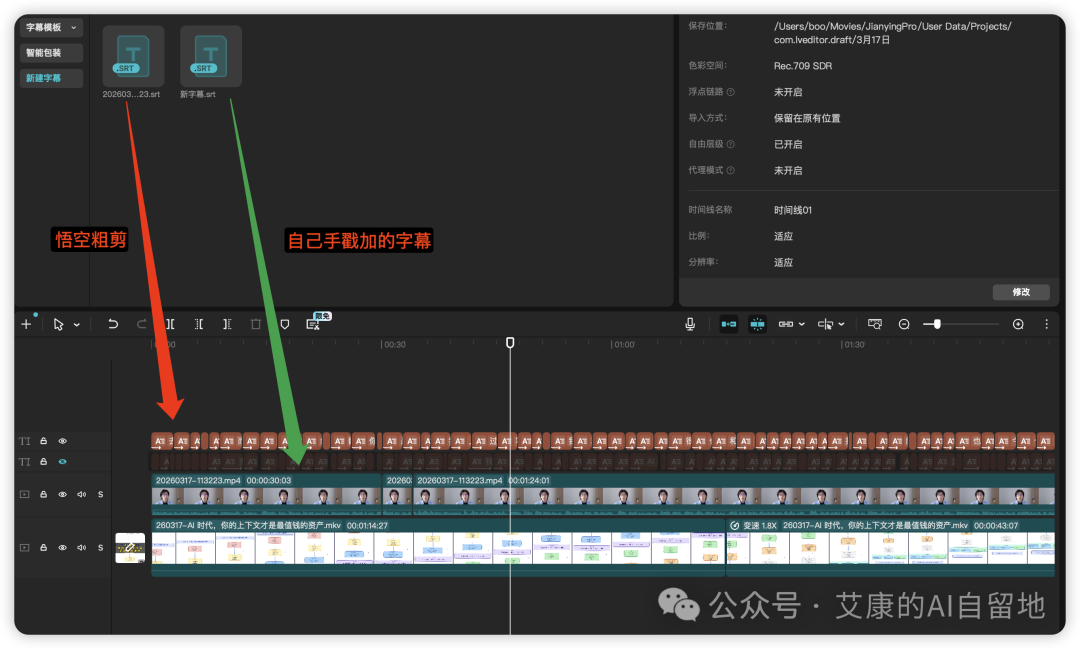The width and height of the screenshot is (1080, 649).
Task: Expand the linkage options dropdown arrow
Action: [x=802, y=324]
